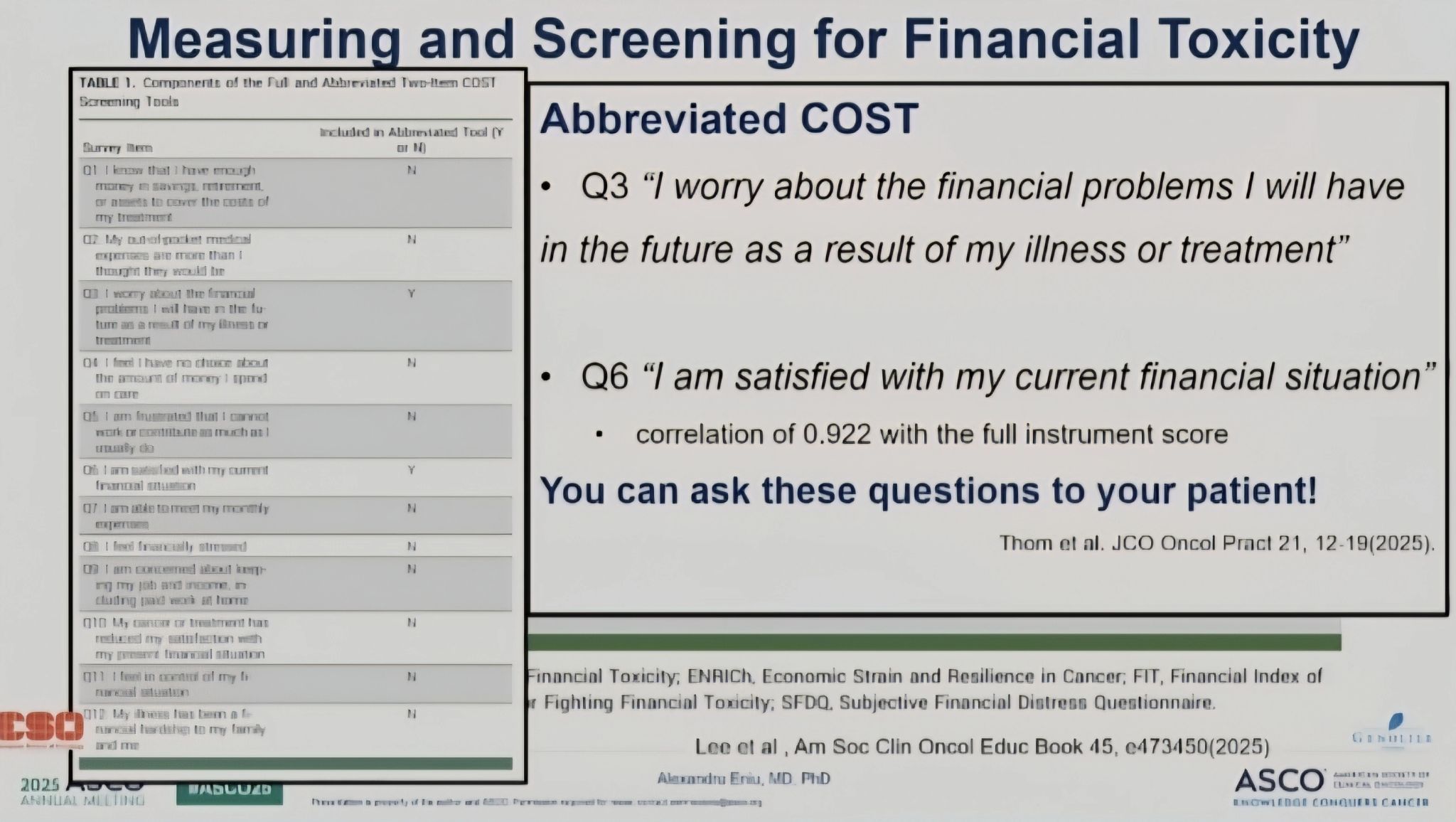This screenshot has height=822, width=1456.
Task: Click the Thom et al. JCO citation
Action: point(1216,543)
